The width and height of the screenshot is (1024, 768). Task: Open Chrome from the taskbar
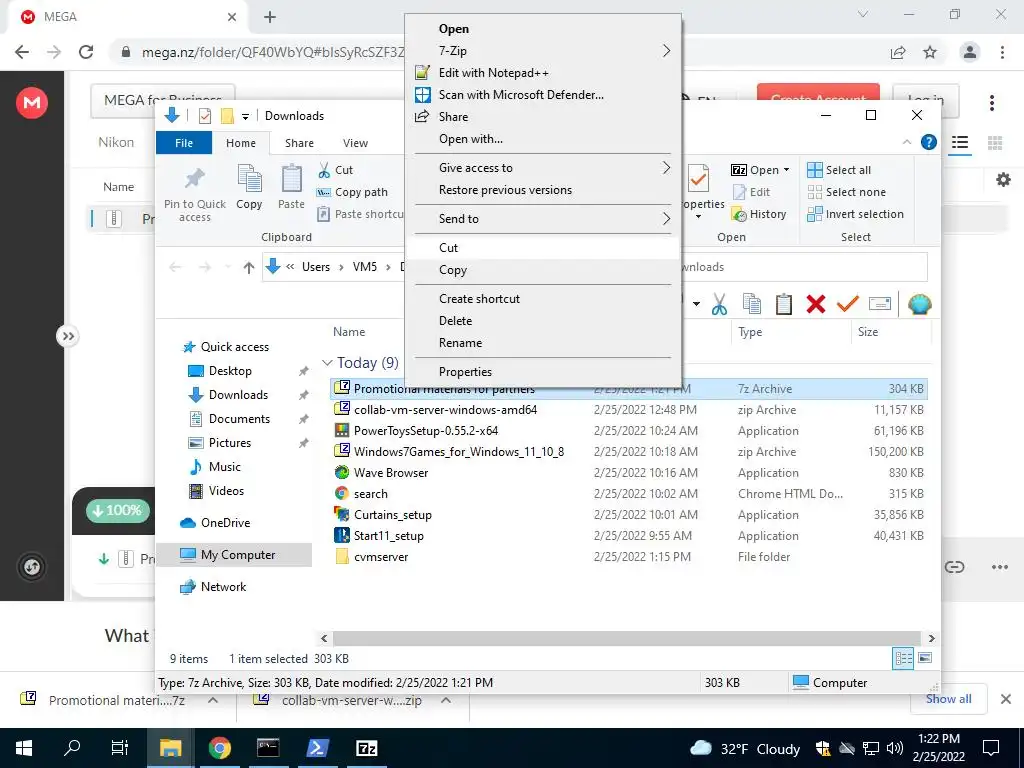(219, 748)
